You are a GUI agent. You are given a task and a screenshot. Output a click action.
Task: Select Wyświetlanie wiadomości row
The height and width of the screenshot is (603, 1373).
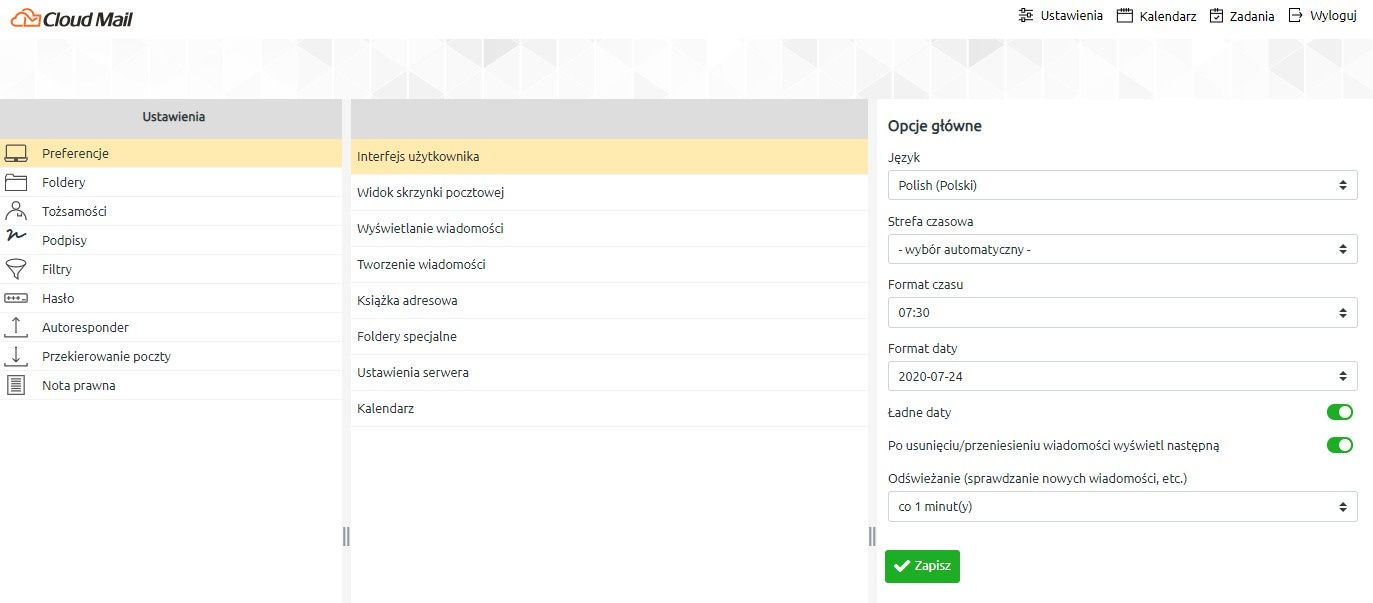coord(609,229)
